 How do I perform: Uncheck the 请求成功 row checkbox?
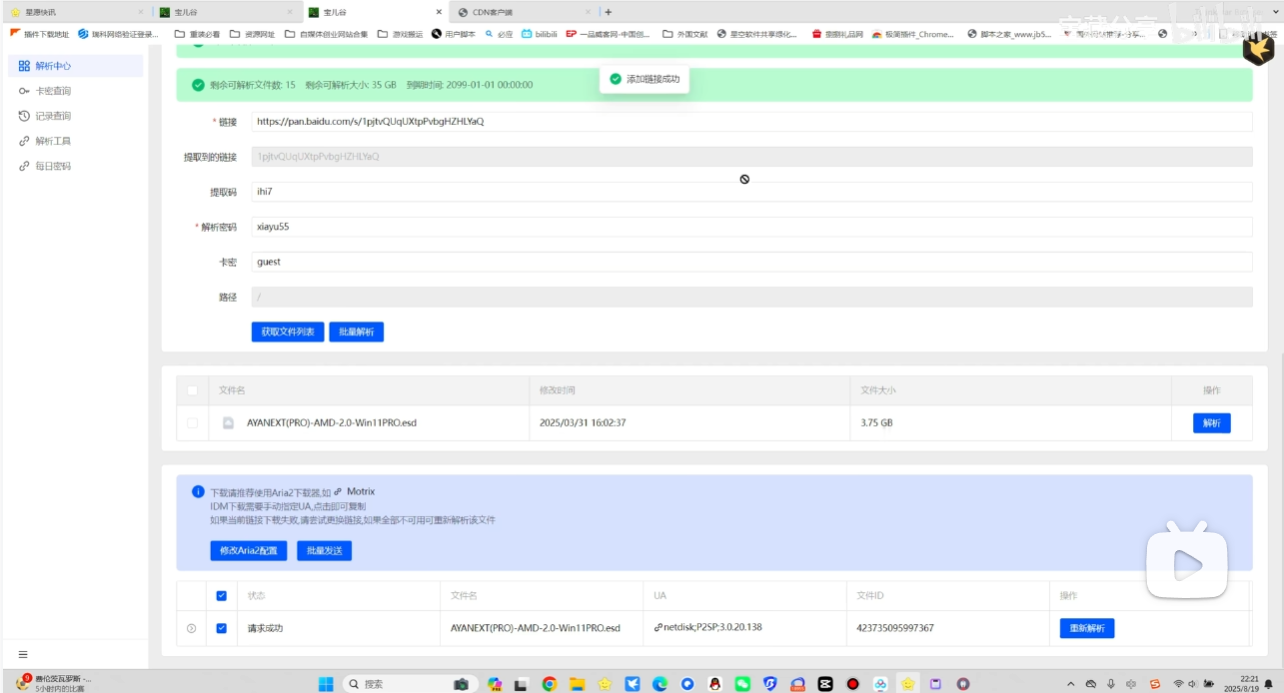(x=222, y=628)
